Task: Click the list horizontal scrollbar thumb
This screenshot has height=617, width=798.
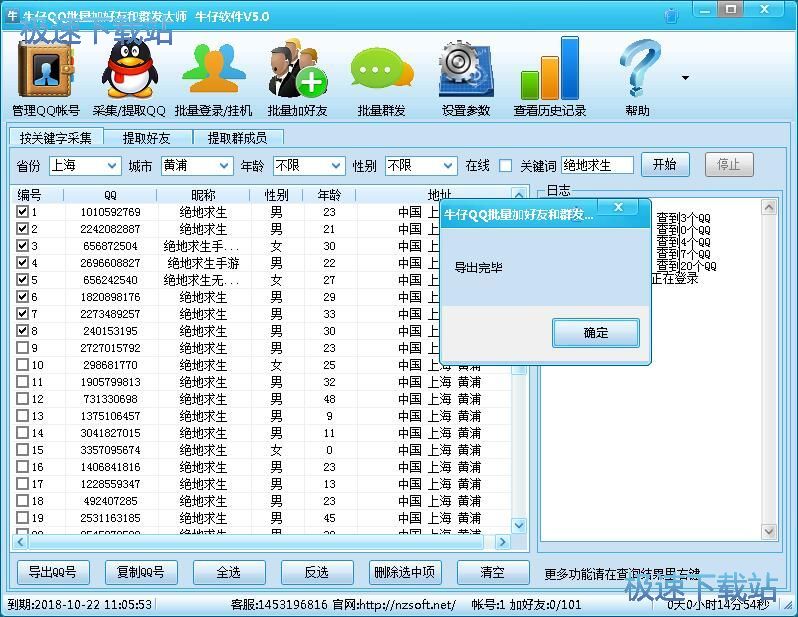Action: (x=256, y=542)
